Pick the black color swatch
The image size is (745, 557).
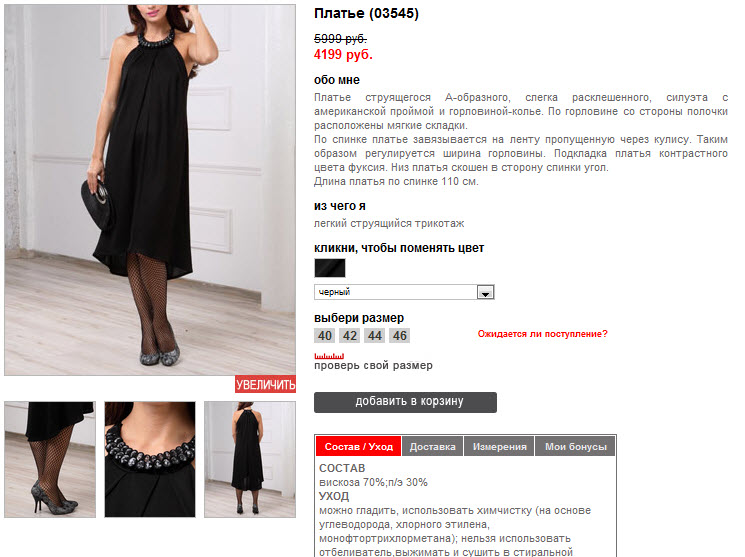click(330, 268)
